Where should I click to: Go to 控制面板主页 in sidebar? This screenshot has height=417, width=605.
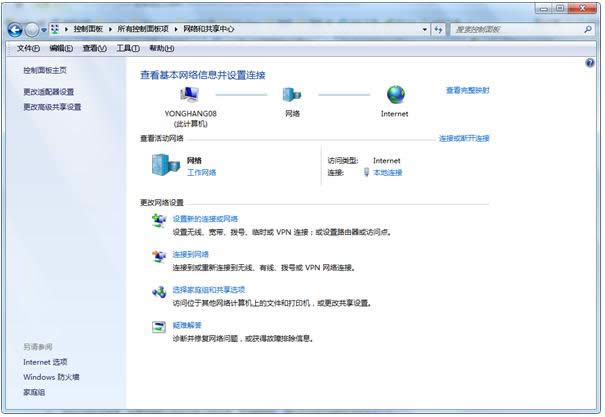click(x=45, y=70)
